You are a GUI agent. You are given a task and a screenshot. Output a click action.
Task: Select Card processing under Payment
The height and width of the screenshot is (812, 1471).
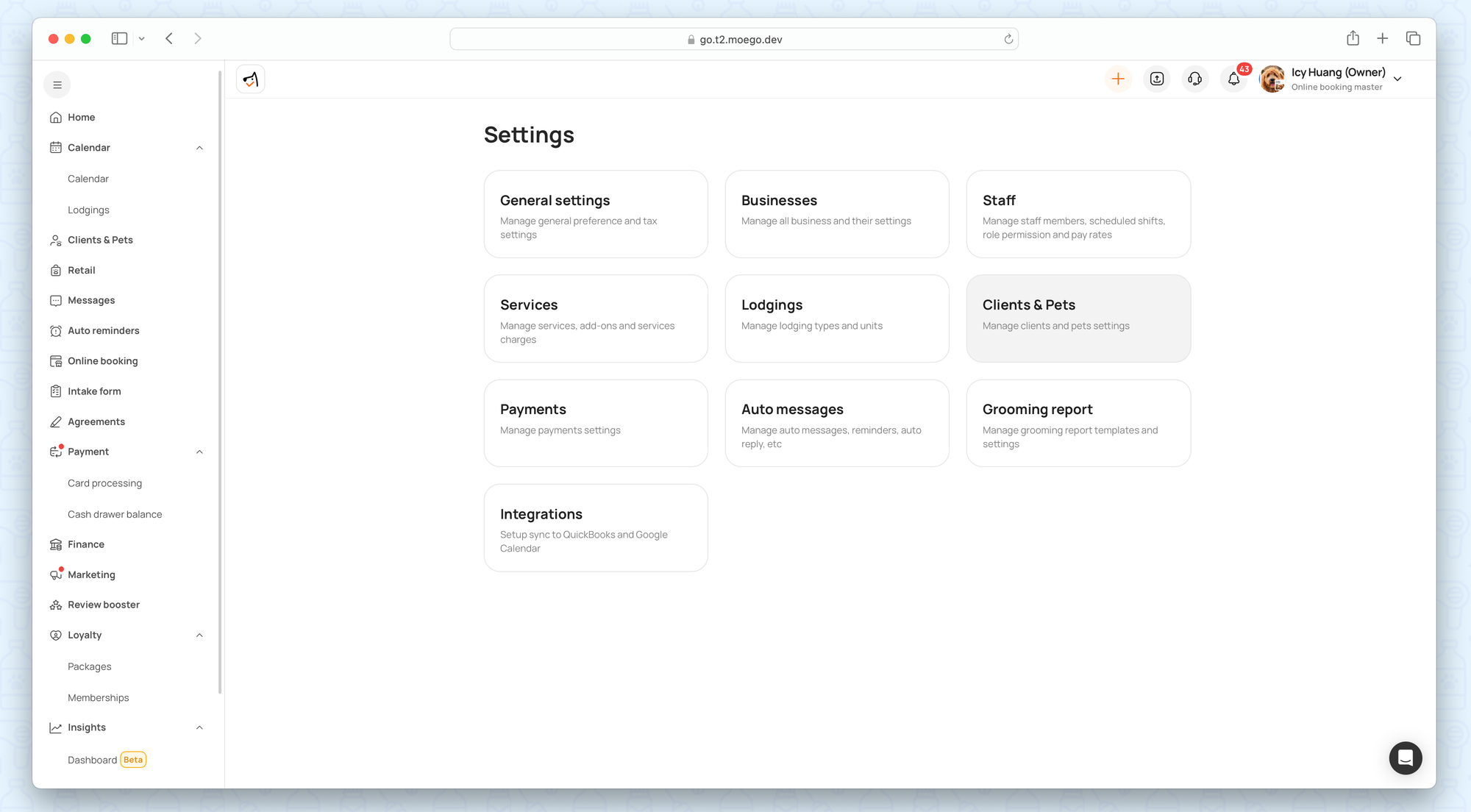[x=104, y=483]
